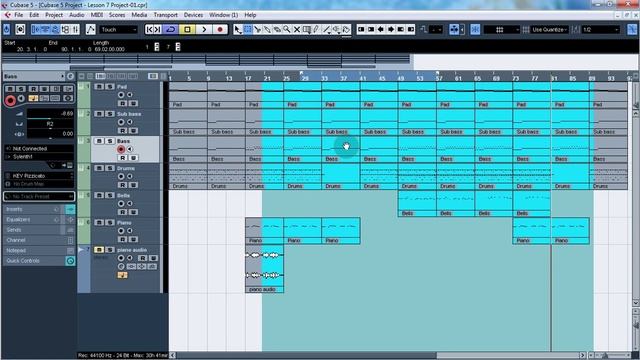Viewport: 640px width, 360px height.
Task: Open the Audio menu
Action: point(76,15)
